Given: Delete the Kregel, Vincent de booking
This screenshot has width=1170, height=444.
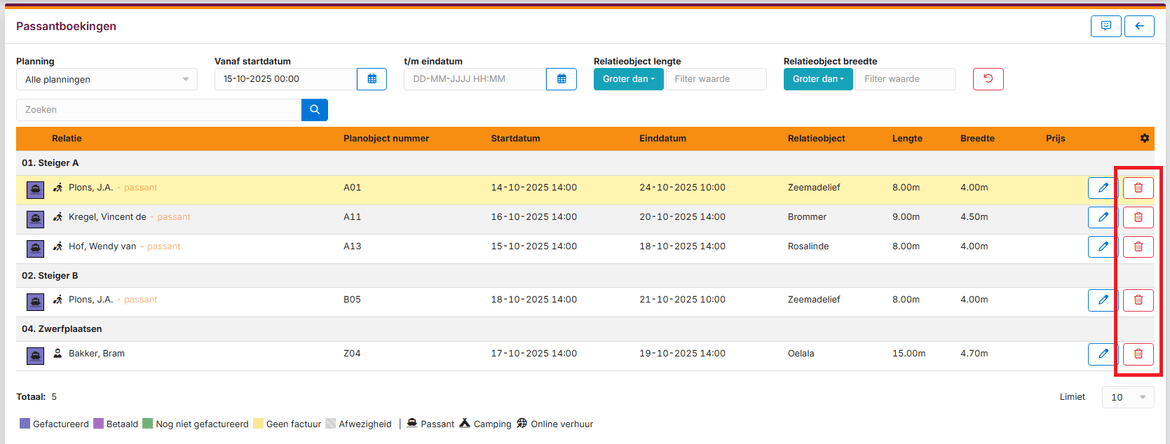Looking at the screenshot, I should [1138, 217].
